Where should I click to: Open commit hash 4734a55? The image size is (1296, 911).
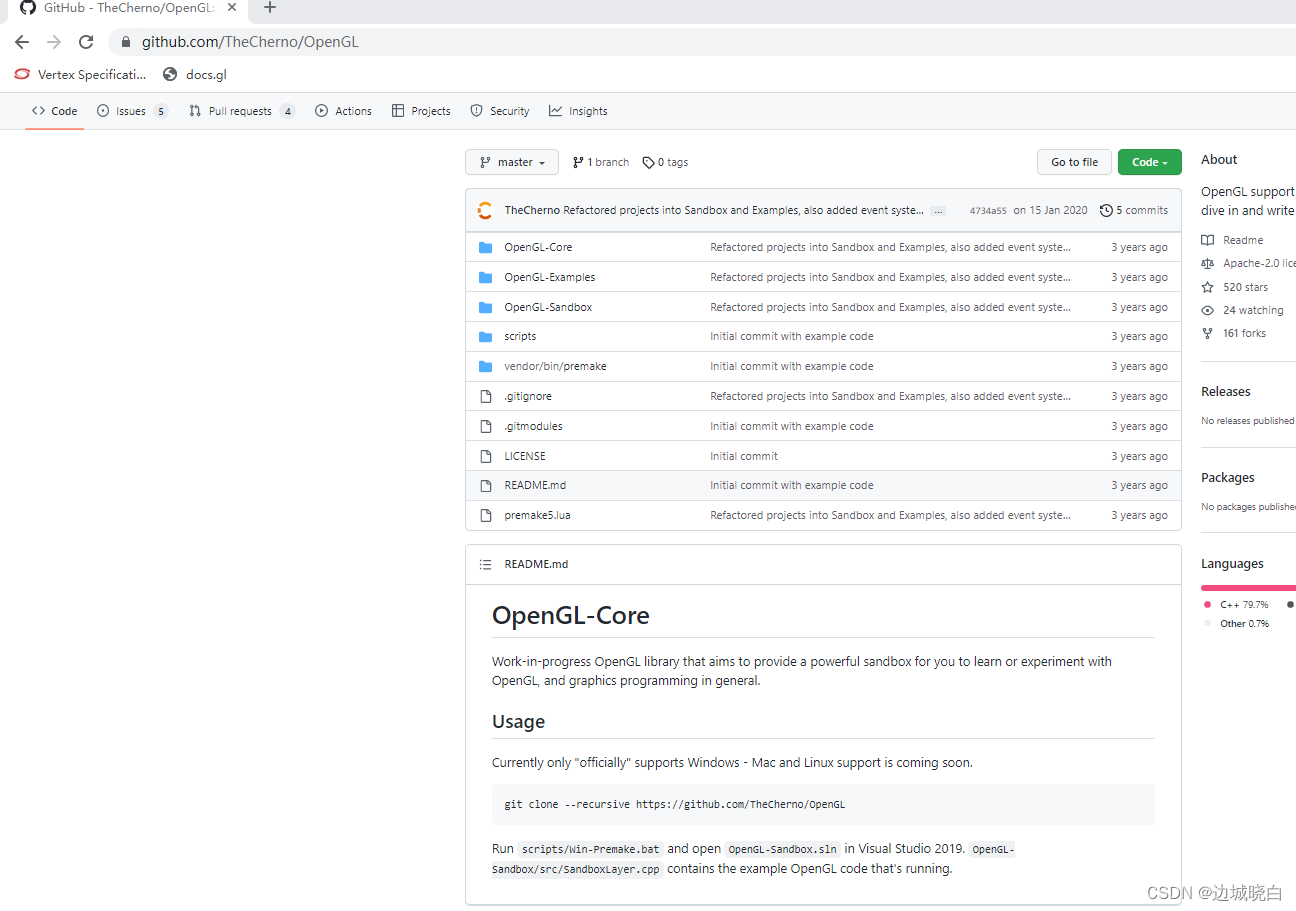[988, 211]
